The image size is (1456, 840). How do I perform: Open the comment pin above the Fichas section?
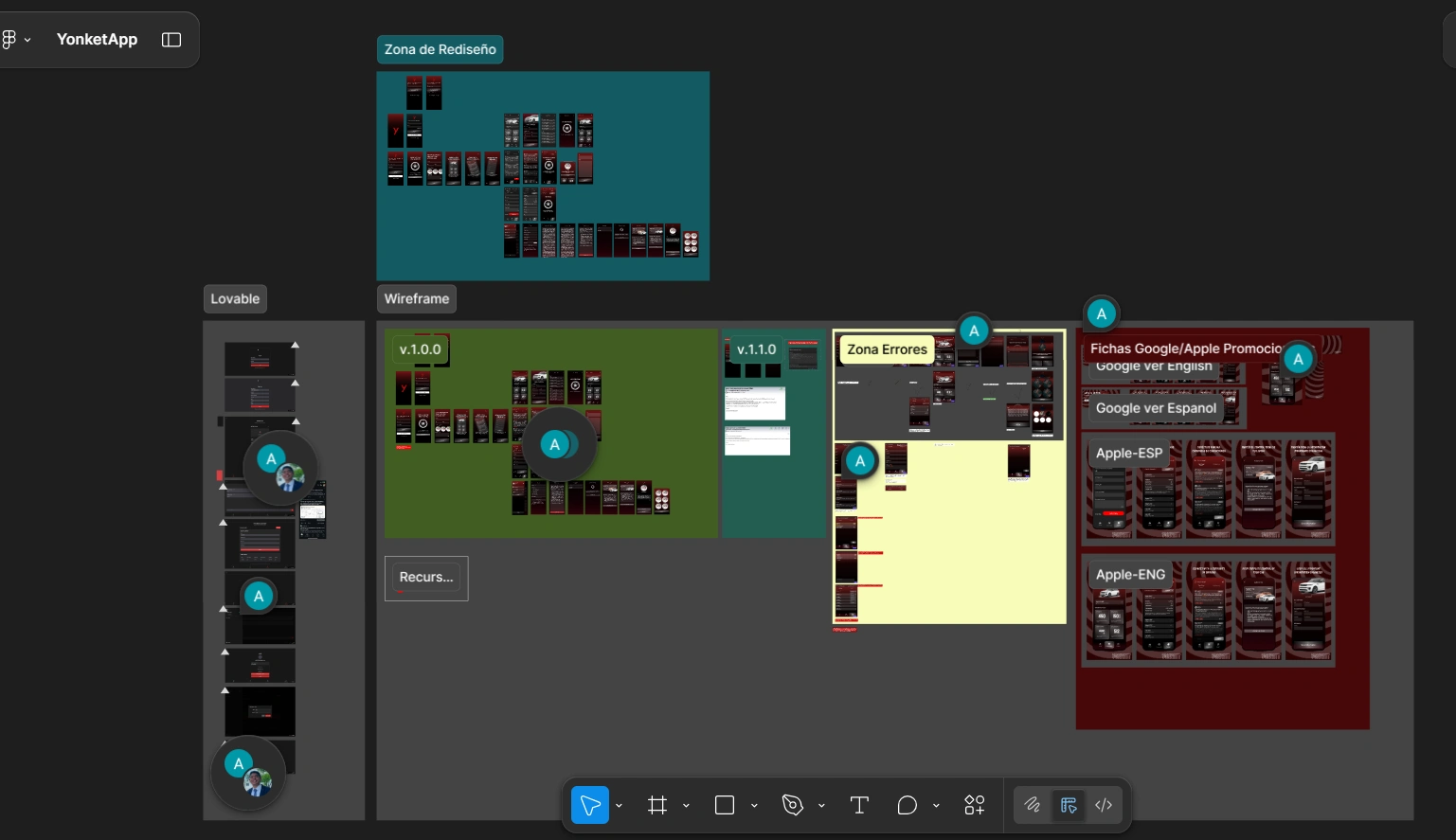pyautogui.click(x=1101, y=313)
